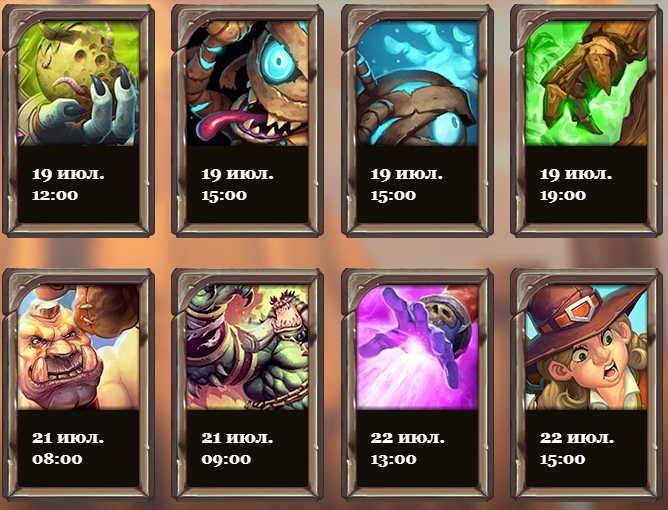Open the blue ghostly hand mummy artwork

click(417, 83)
